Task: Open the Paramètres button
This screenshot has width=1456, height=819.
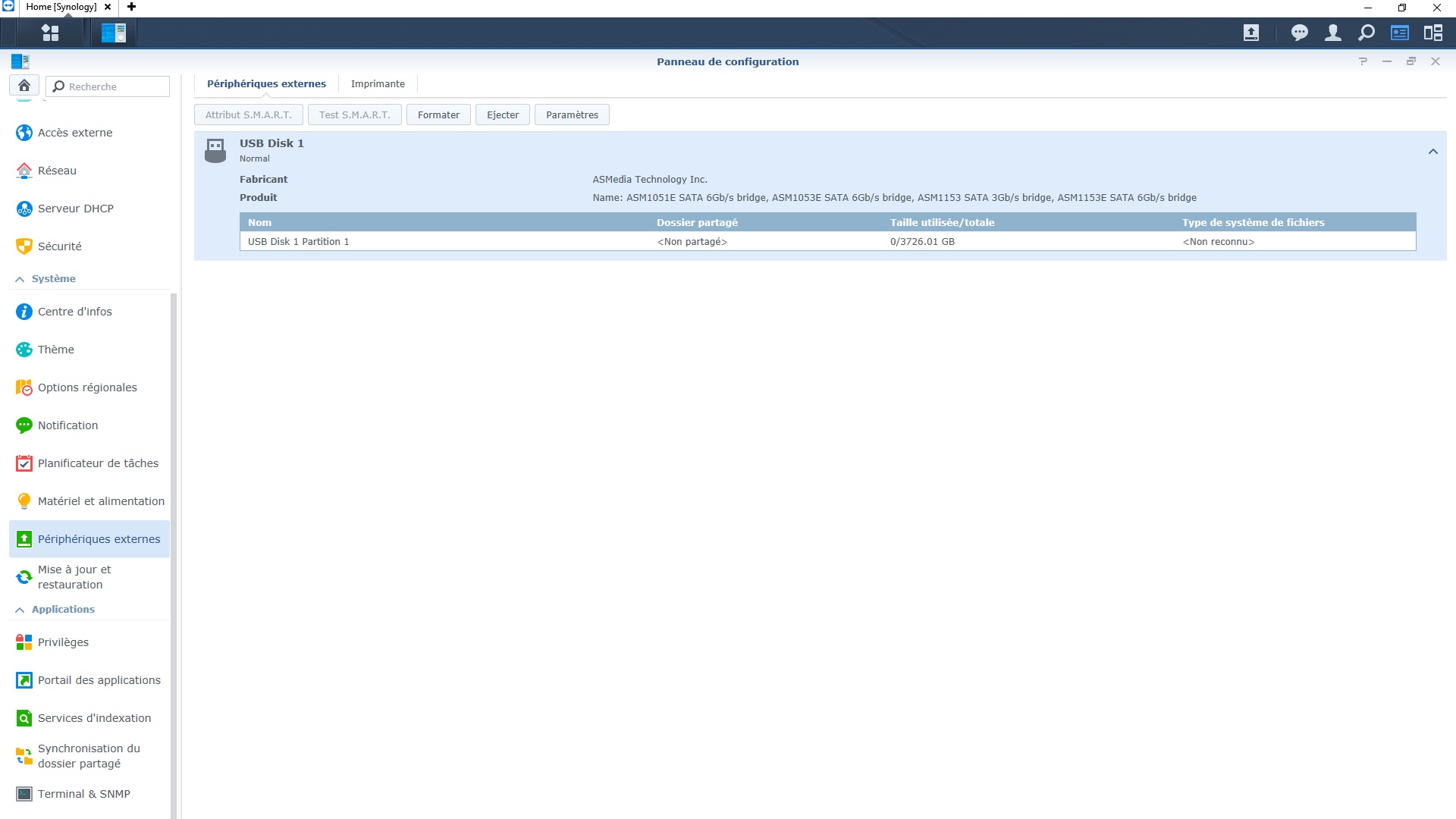Action: point(572,115)
